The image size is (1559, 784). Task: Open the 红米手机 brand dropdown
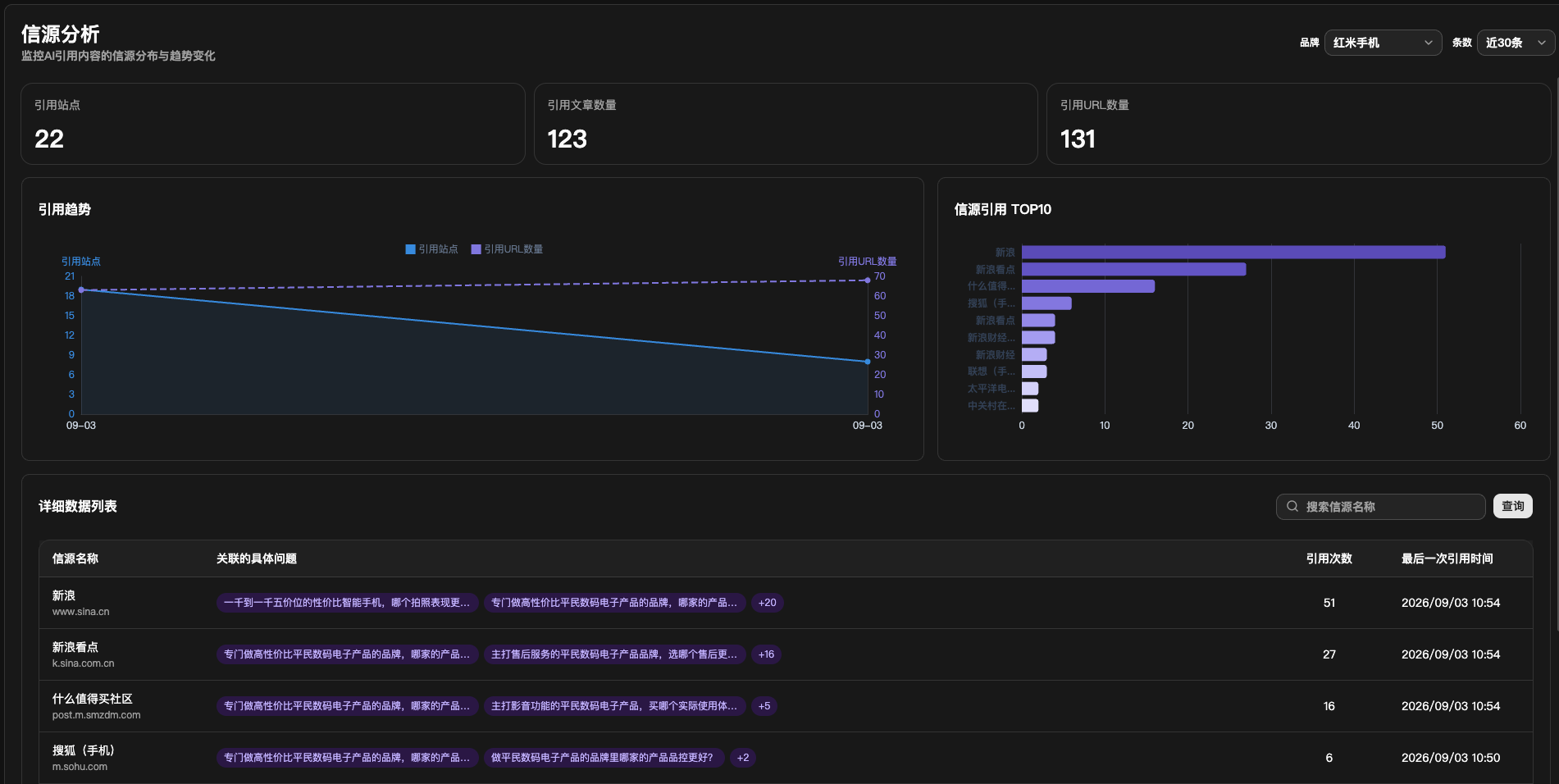pos(1383,43)
